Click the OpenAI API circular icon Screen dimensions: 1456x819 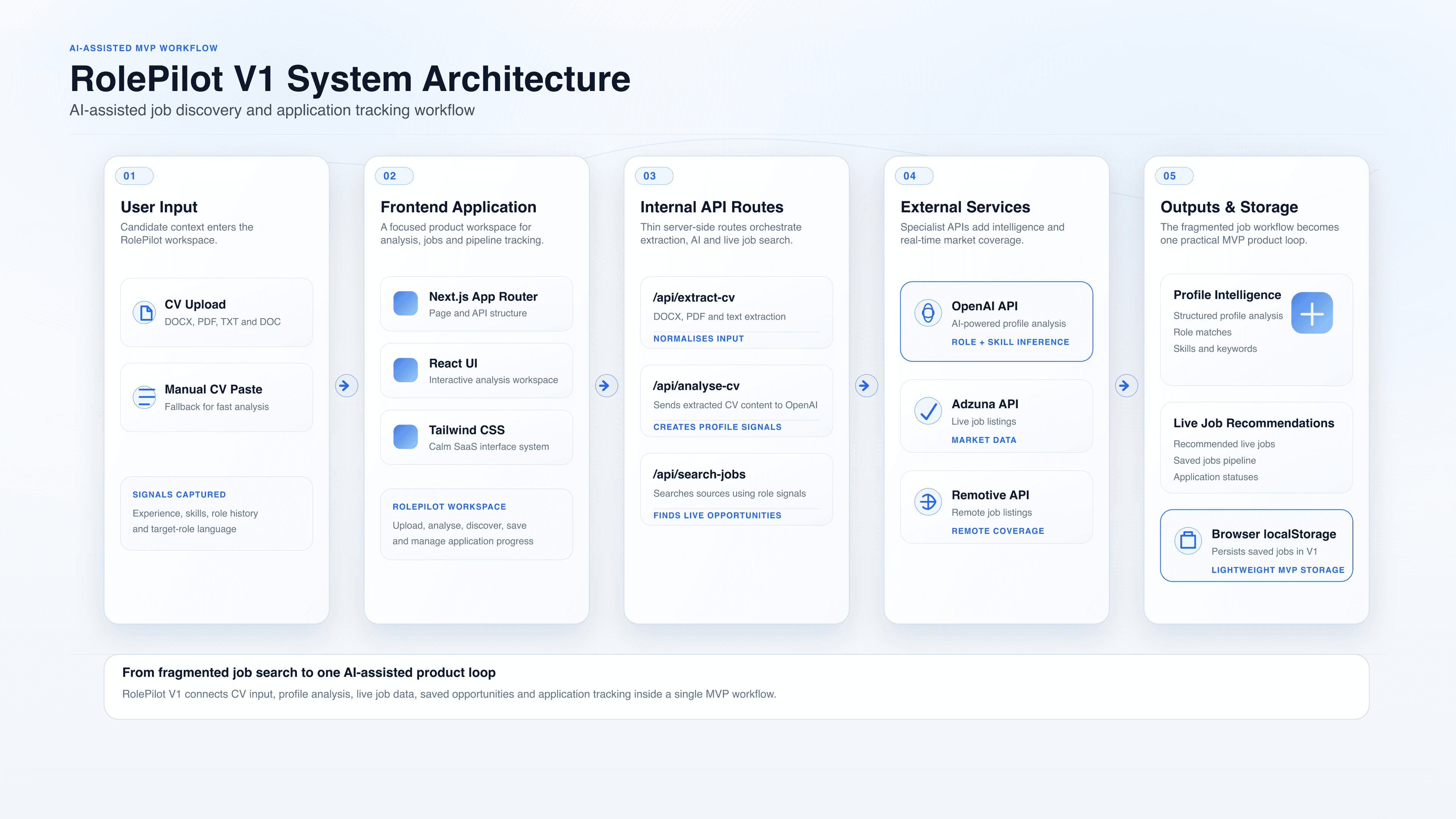coord(928,312)
